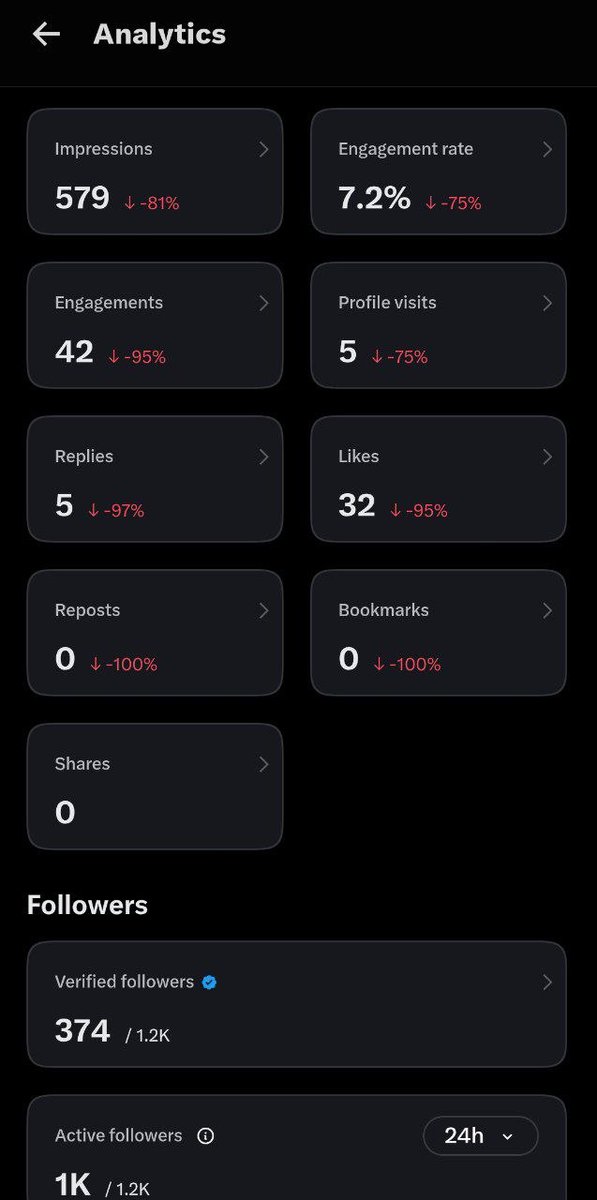Tap the Analytics page title
The width and height of the screenshot is (597, 1200).
(159, 34)
